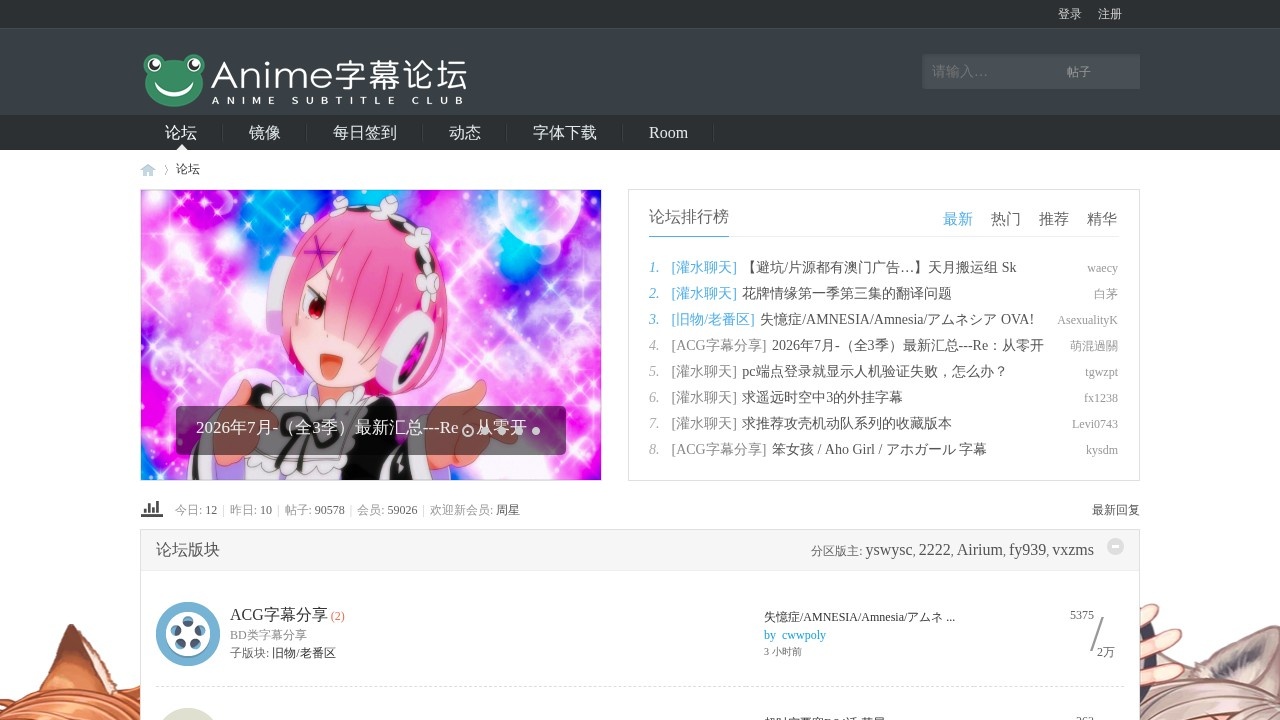
Task: Click the 登录 link
Action: pyautogui.click(x=1070, y=14)
